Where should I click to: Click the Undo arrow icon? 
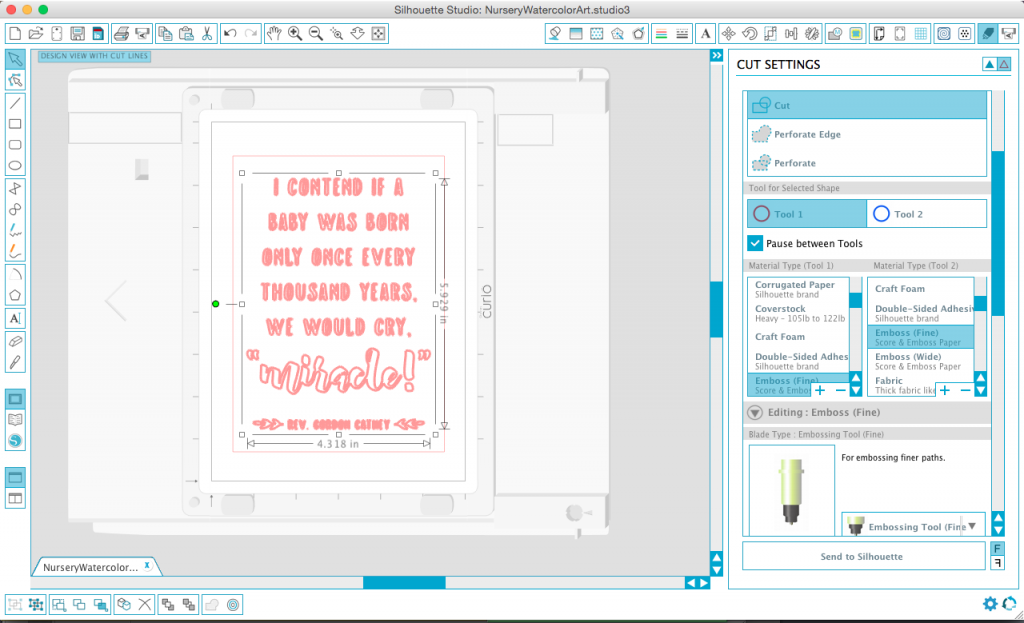[230, 33]
